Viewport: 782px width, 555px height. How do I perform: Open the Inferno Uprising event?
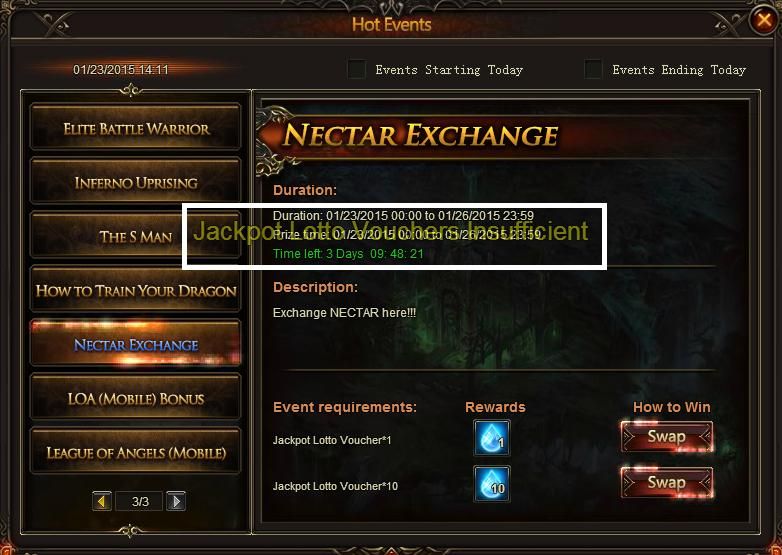pos(136,182)
